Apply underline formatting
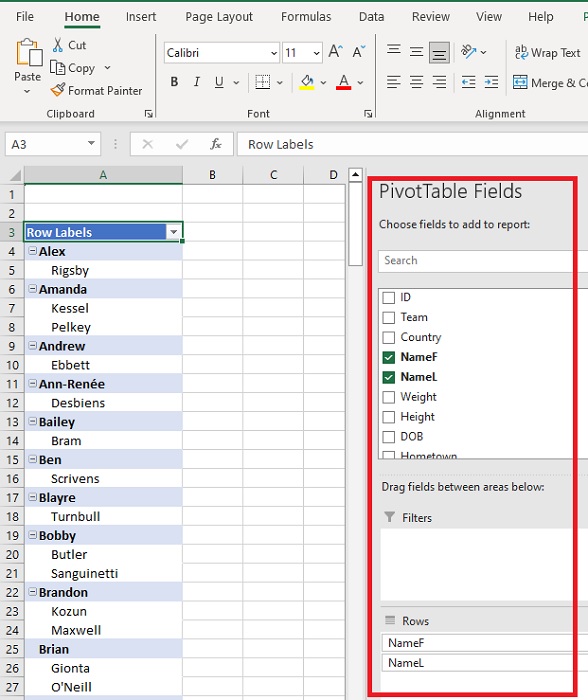Viewport: 588px width, 700px height. pos(219,82)
